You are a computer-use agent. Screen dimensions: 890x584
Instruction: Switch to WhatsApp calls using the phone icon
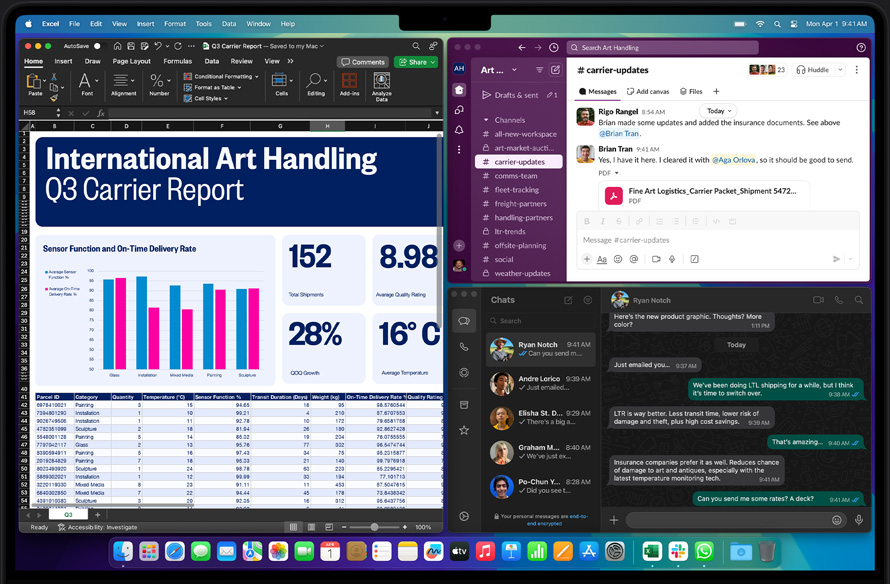tap(462, 347)
